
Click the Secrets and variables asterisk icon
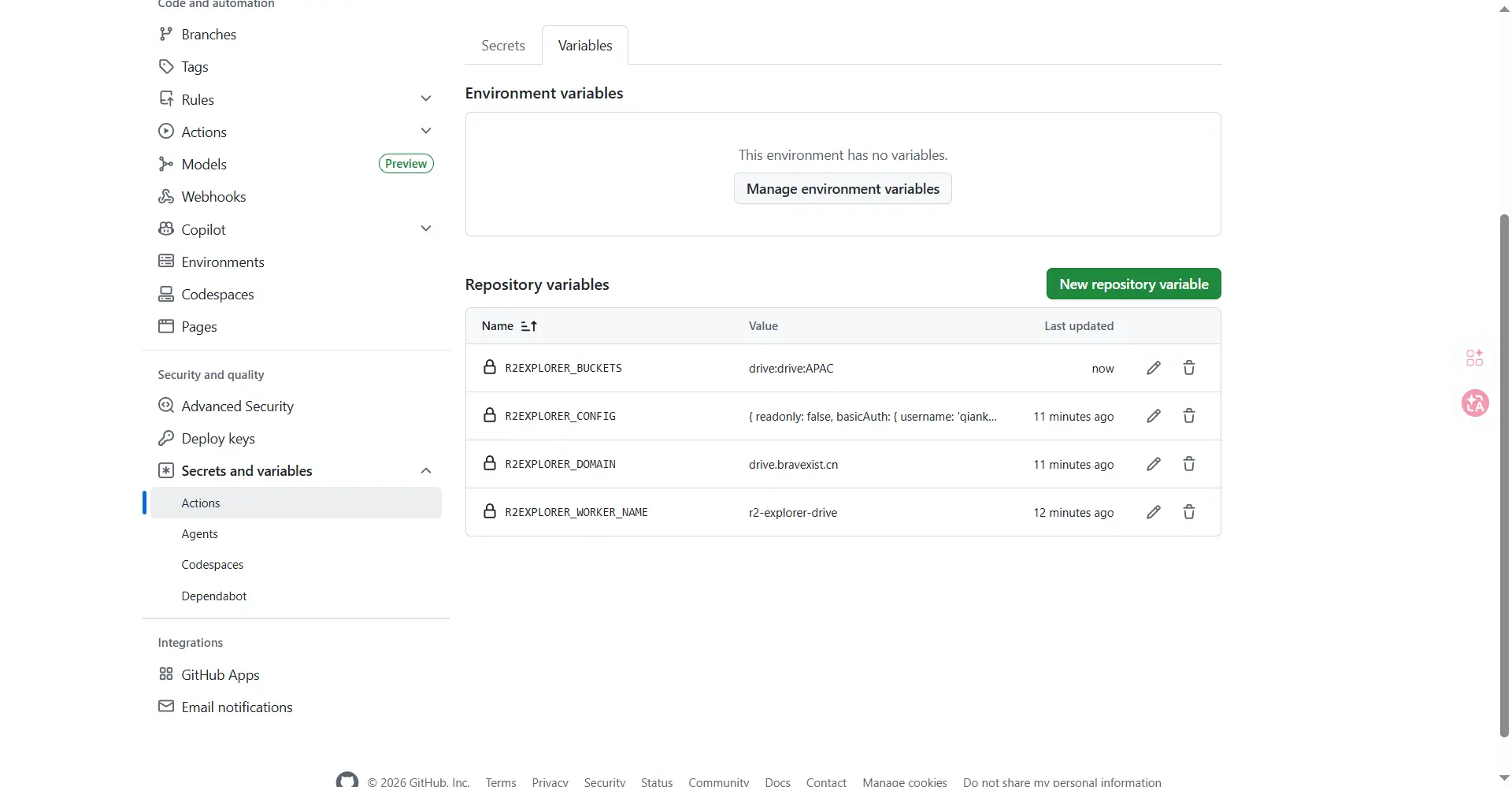pos(165,470)
